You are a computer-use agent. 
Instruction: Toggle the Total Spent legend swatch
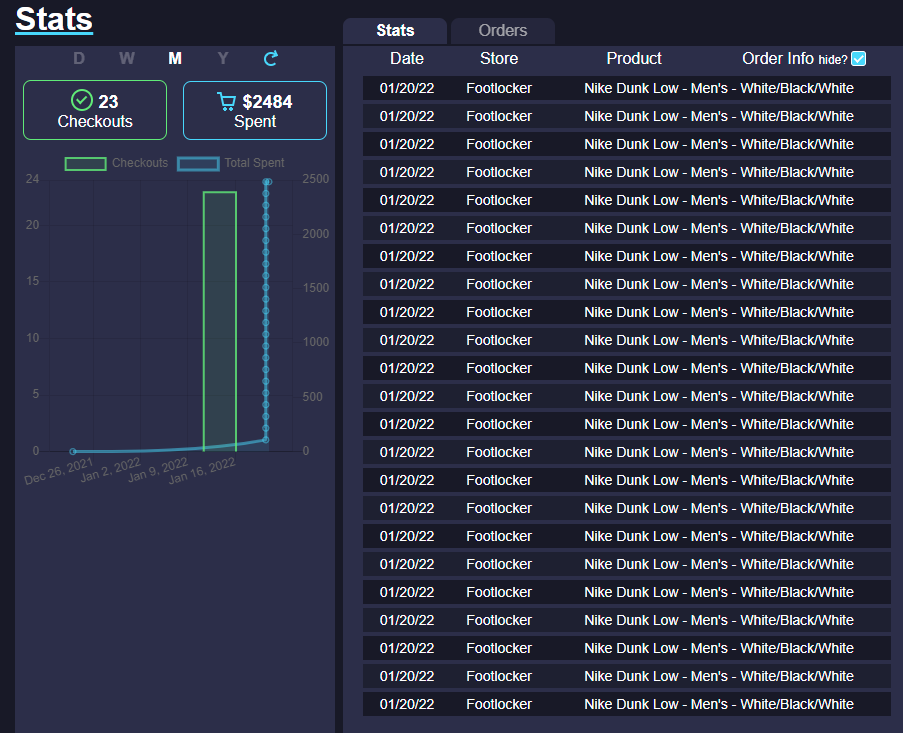[198, 164]
